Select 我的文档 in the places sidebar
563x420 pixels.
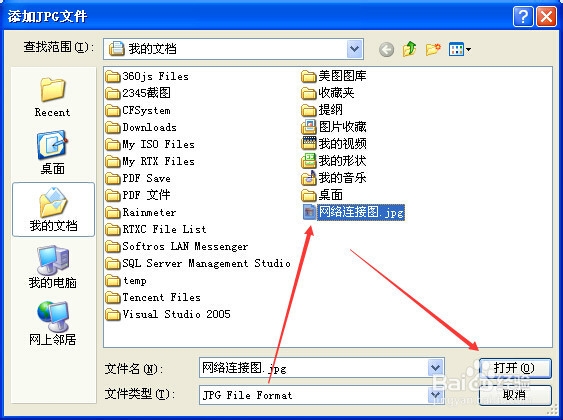tap(53, 210)
